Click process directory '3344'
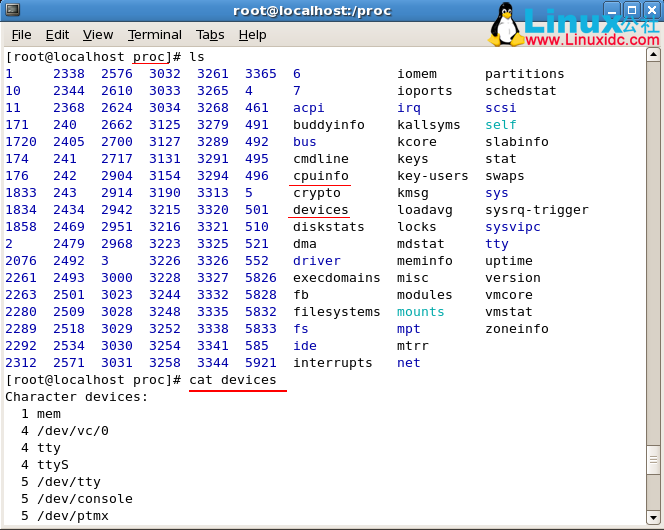The width and height of the screenshot is (664, 530). pos(213,363)
